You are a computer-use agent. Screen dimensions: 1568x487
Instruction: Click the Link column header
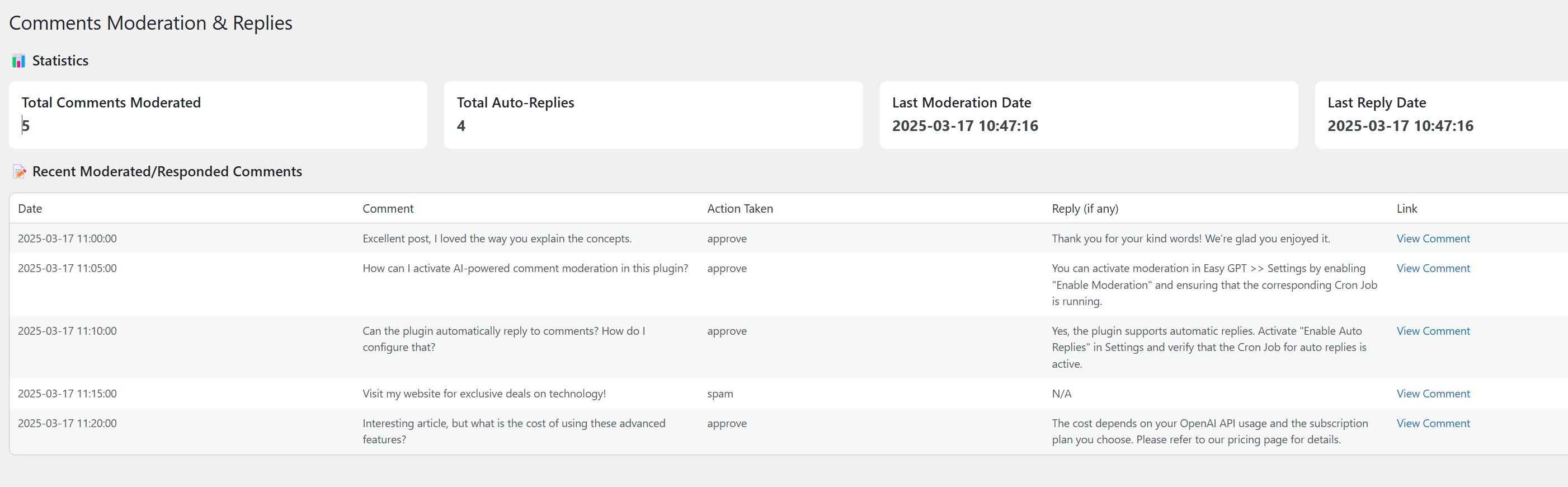pyautogui.click(x=1407, y=209)
